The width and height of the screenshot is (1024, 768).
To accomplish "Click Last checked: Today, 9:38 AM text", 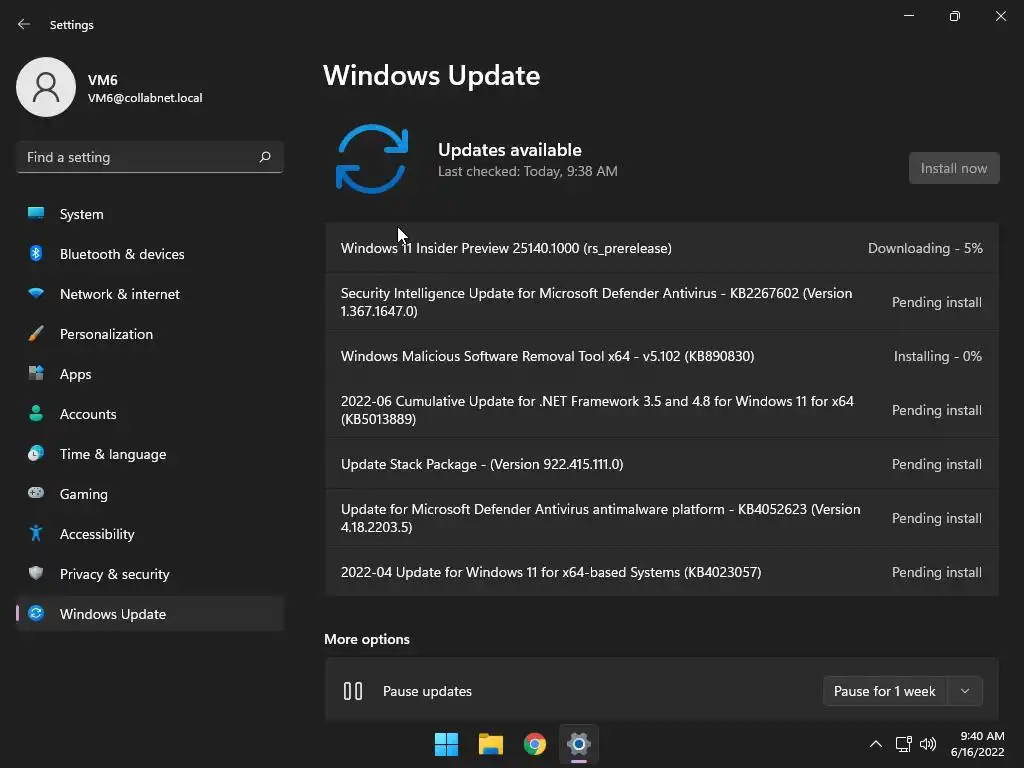I will [528, 171].
